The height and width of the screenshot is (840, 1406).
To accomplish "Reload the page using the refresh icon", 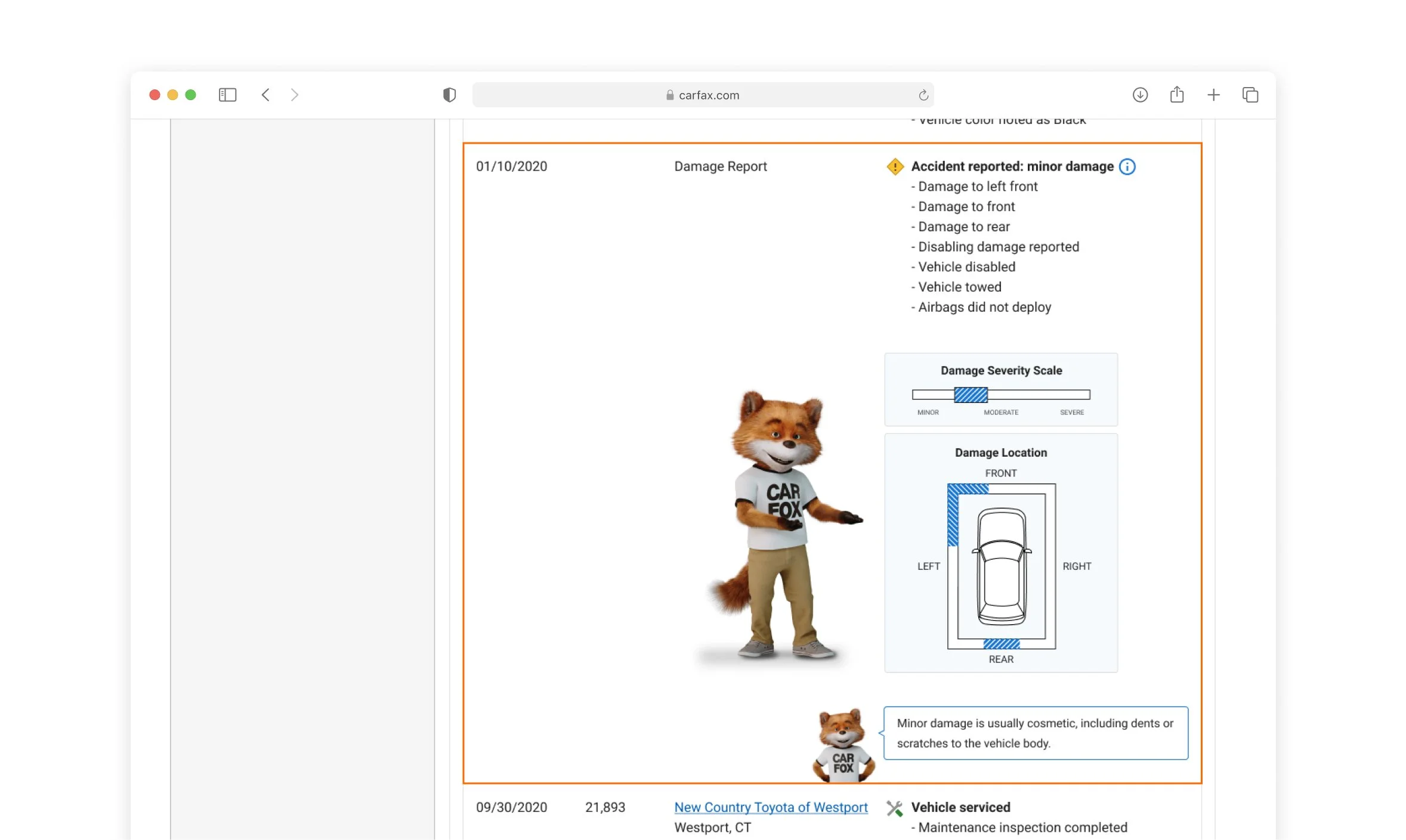I will click(923, 95).
